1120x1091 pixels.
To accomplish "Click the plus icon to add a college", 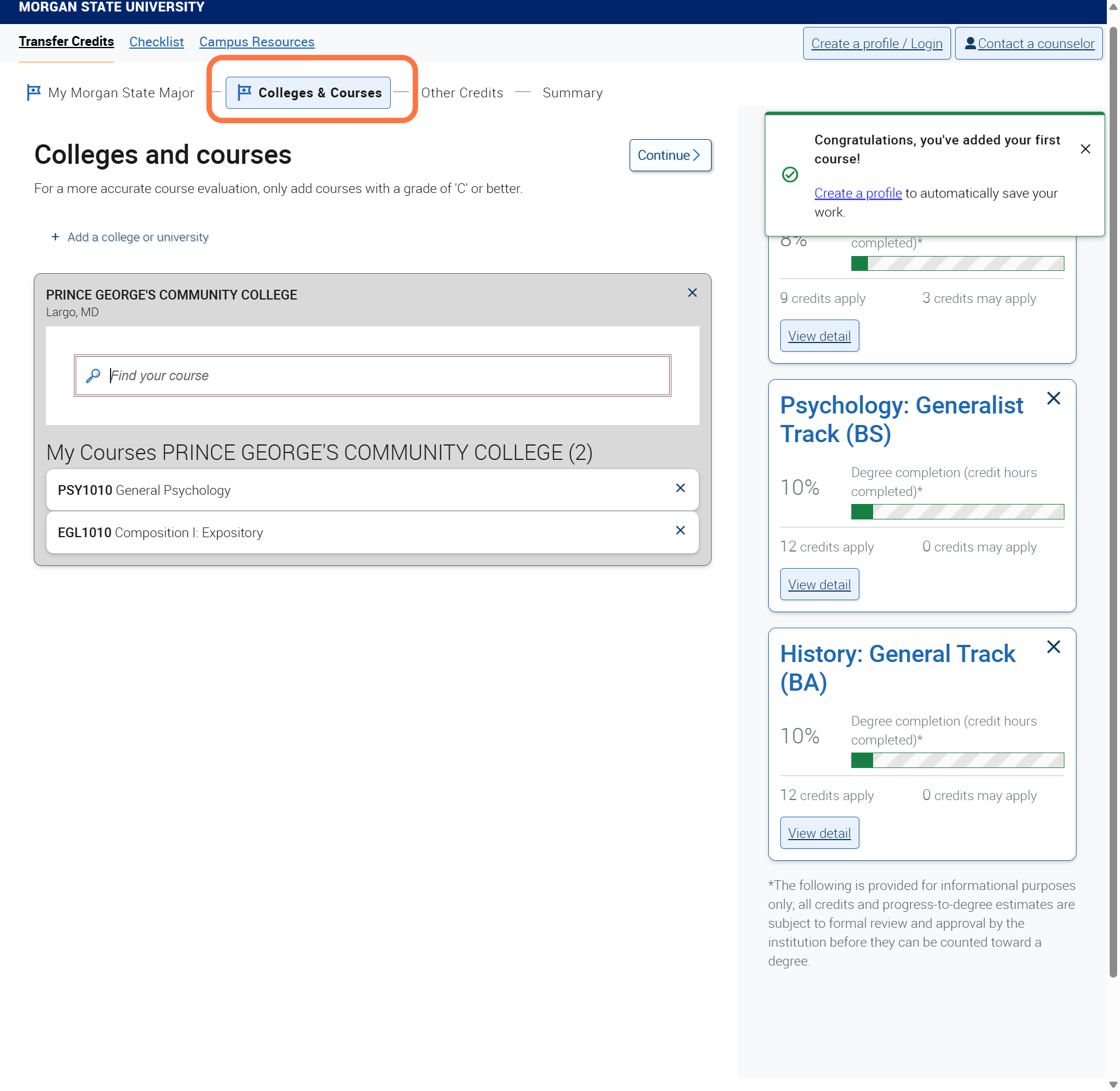I will 55,237.
